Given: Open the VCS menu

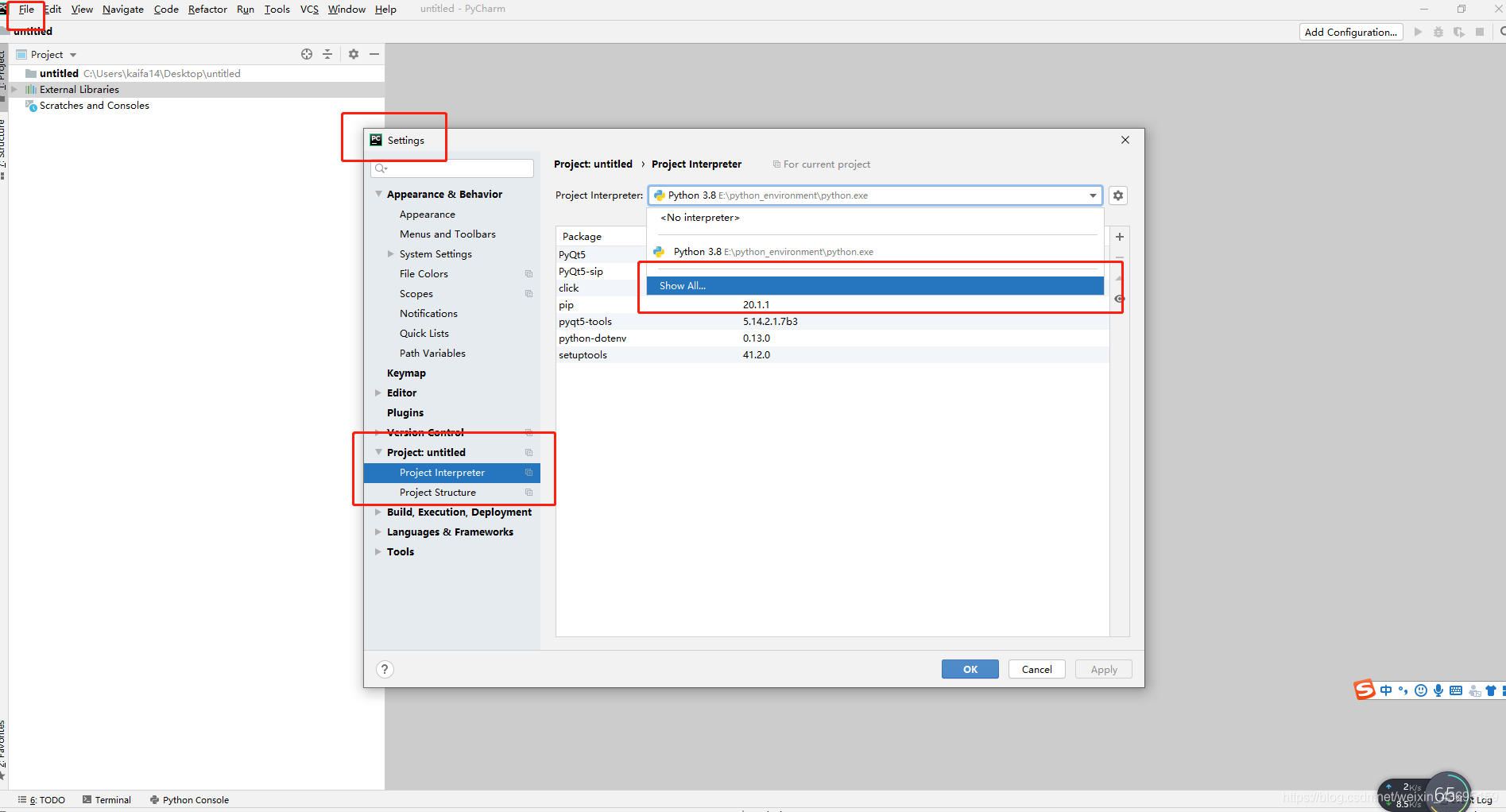Looking at the screenshot, I should click(309, 10).
